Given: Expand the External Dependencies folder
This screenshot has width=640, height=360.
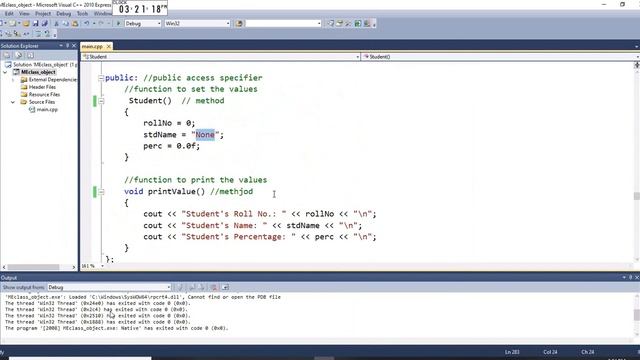Looking at the screenshot, I should click(x=13, y=80).
